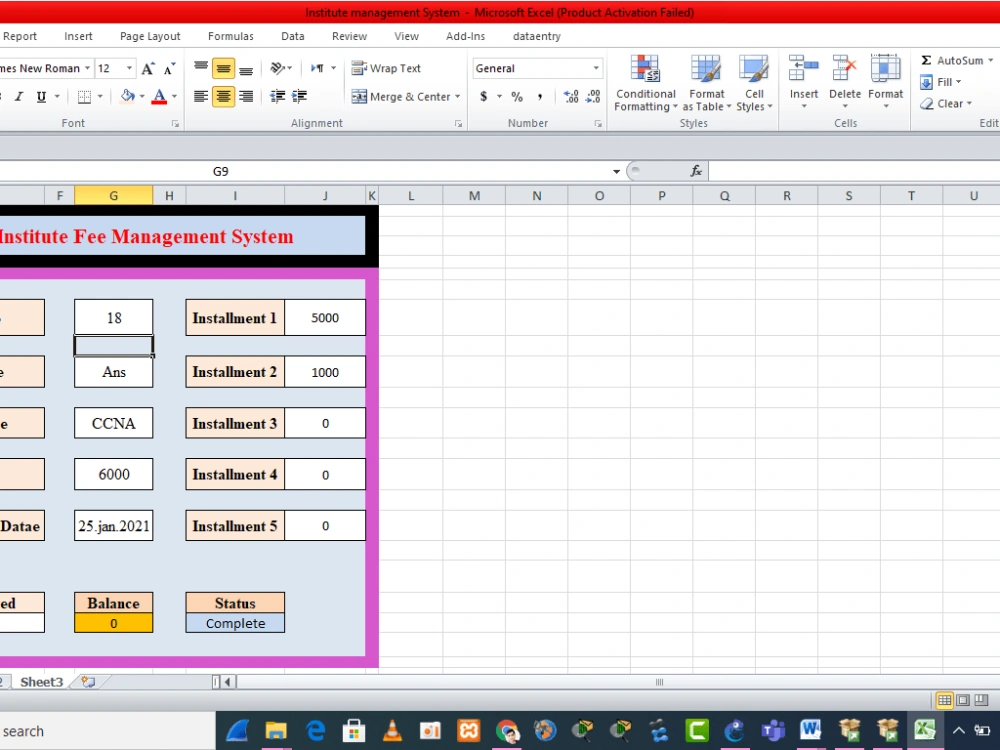The height and width of the screenshot is (750, 1000).
Task: Switch to the Formulas ribbon tab
Action: (230, 36)
